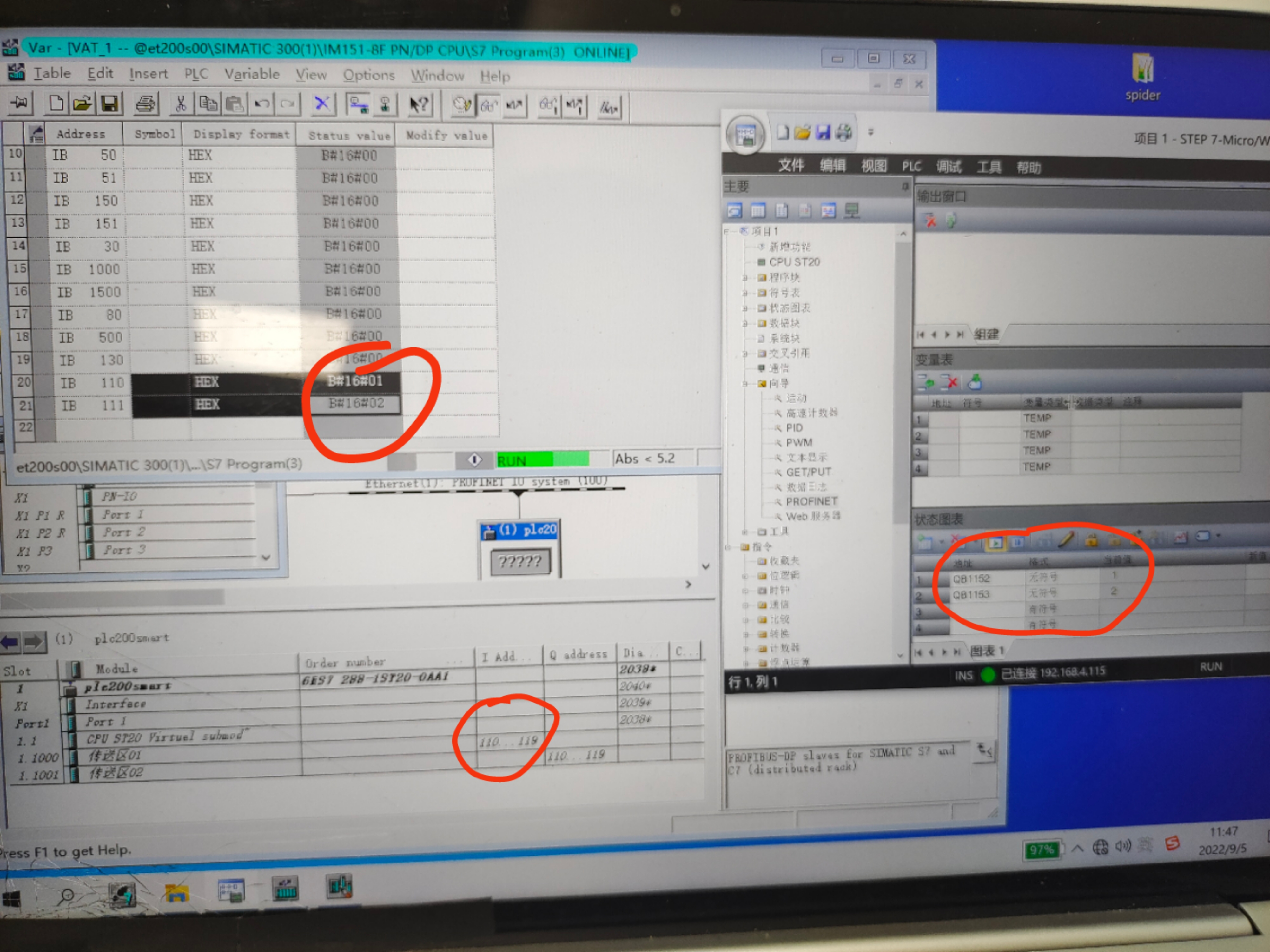Open the Variable menu in Var window
Screen dimensions: 1270x952
pos(251,74)
